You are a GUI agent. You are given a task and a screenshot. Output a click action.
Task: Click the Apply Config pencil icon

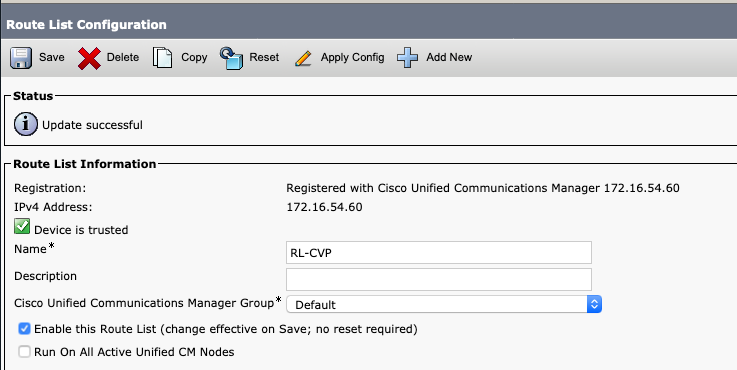(303, 58)
